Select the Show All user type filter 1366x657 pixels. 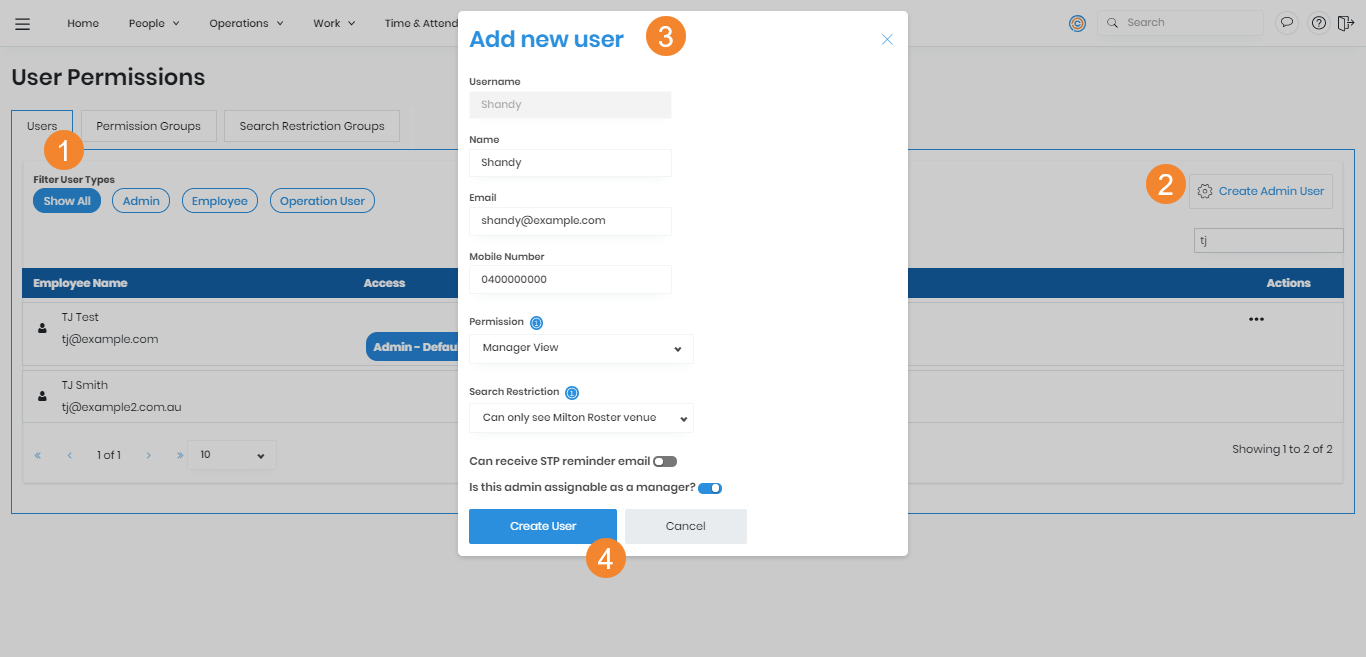67,201
